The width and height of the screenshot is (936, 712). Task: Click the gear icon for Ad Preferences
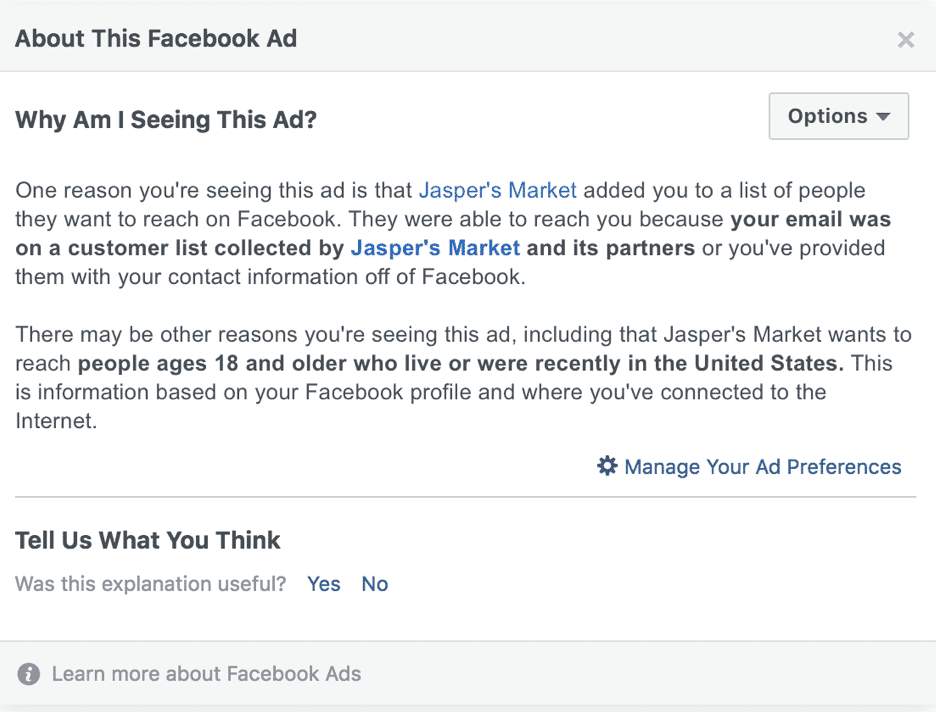(607, 466)
